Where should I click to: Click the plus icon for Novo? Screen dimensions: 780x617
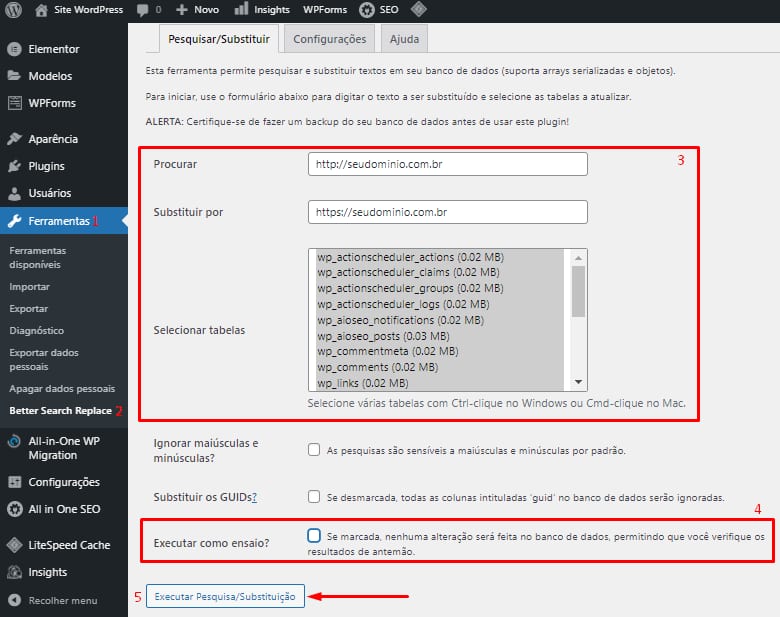[x=182, y=9]
